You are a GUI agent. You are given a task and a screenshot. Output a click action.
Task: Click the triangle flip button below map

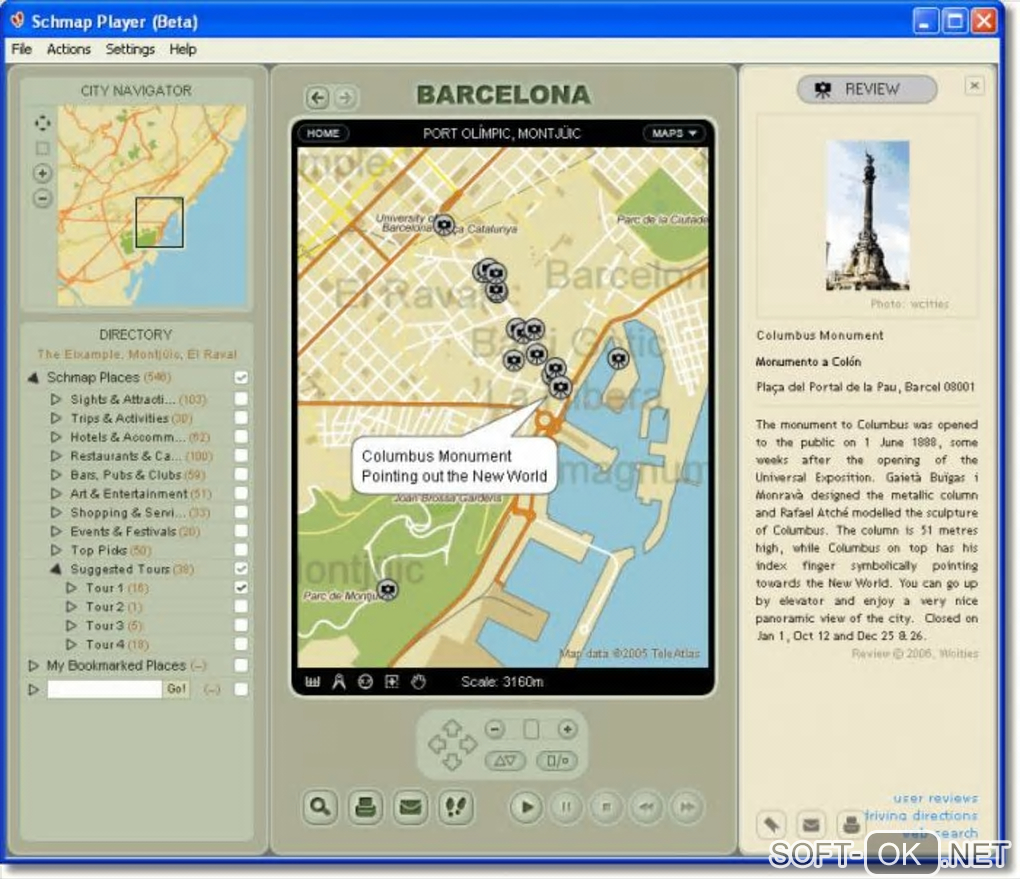tap(505, 760)
